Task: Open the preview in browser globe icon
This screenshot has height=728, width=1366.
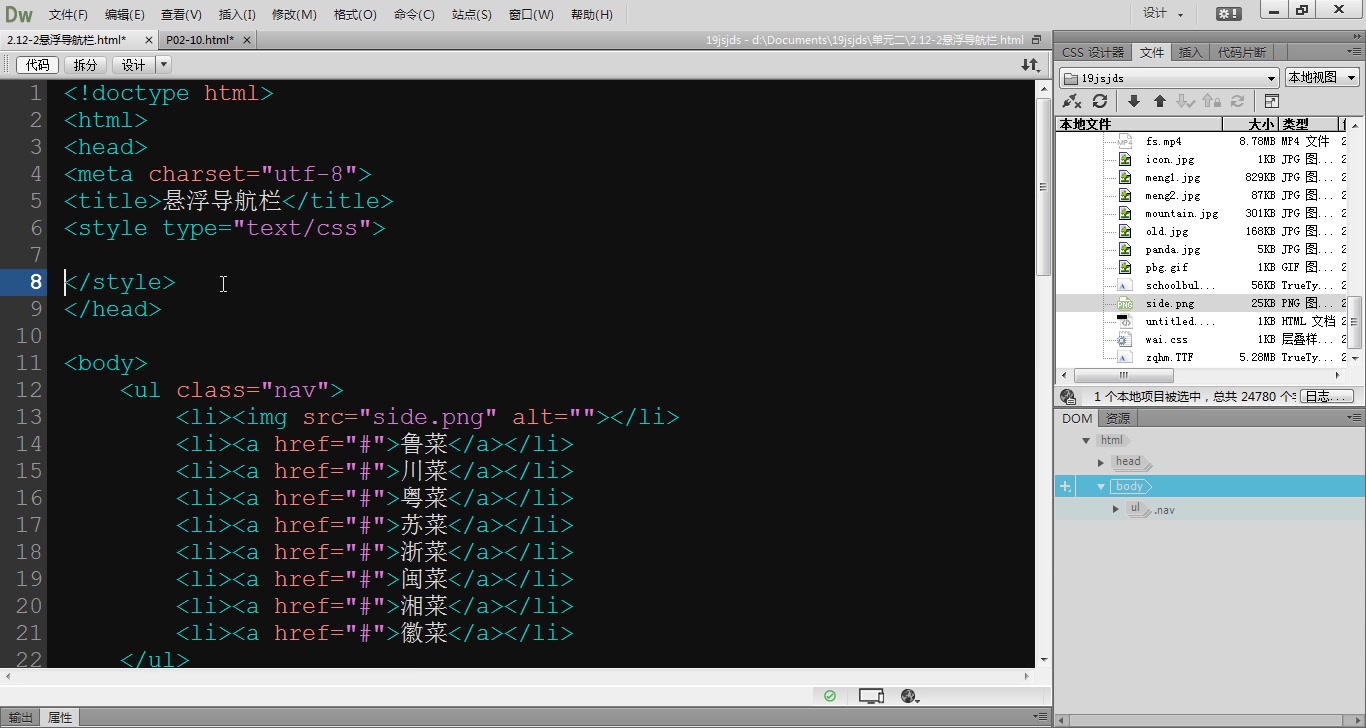Action: coord(910,696)
